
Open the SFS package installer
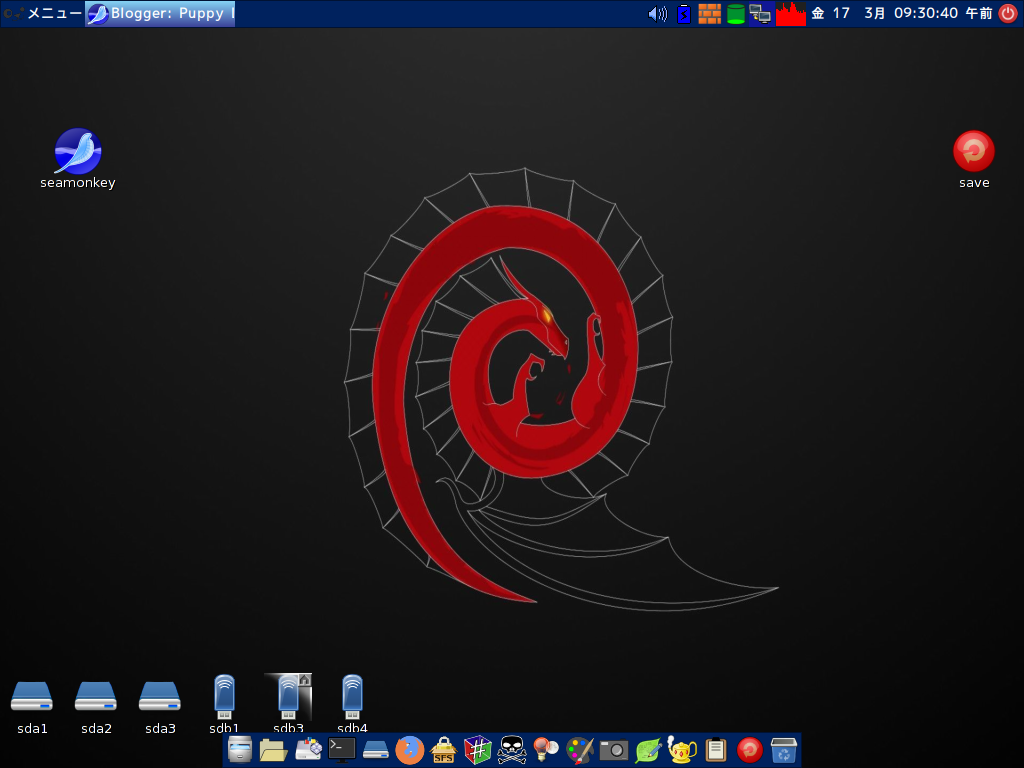tap(445, 748)
